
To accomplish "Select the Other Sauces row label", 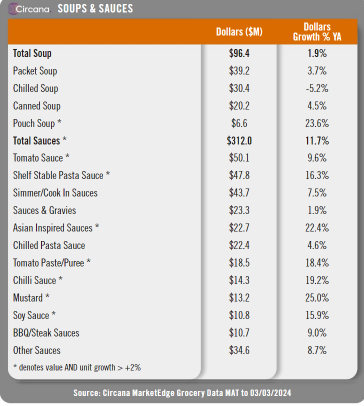I will pyautogui.click(x=37, y=350).
